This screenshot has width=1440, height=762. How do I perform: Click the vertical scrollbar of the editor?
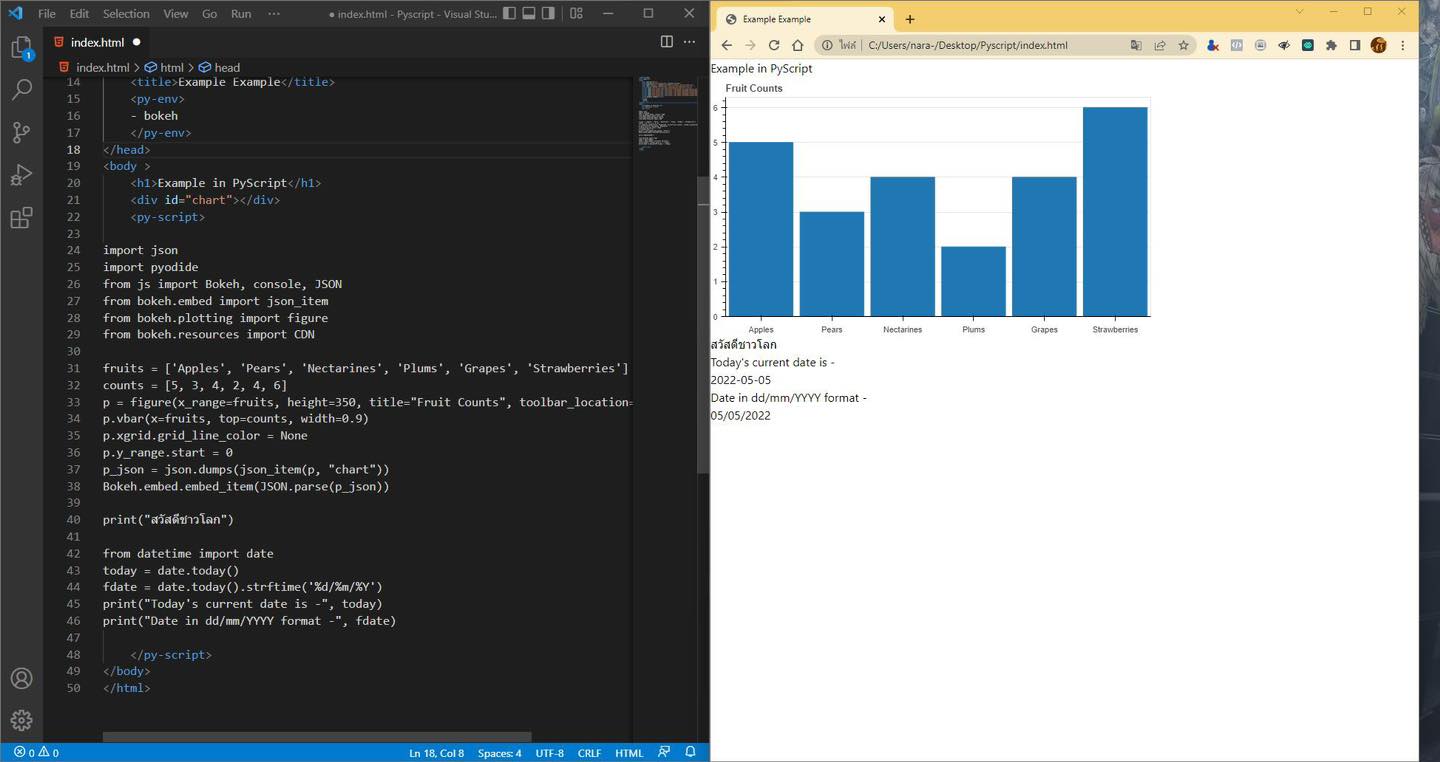[x=703, y=325]
